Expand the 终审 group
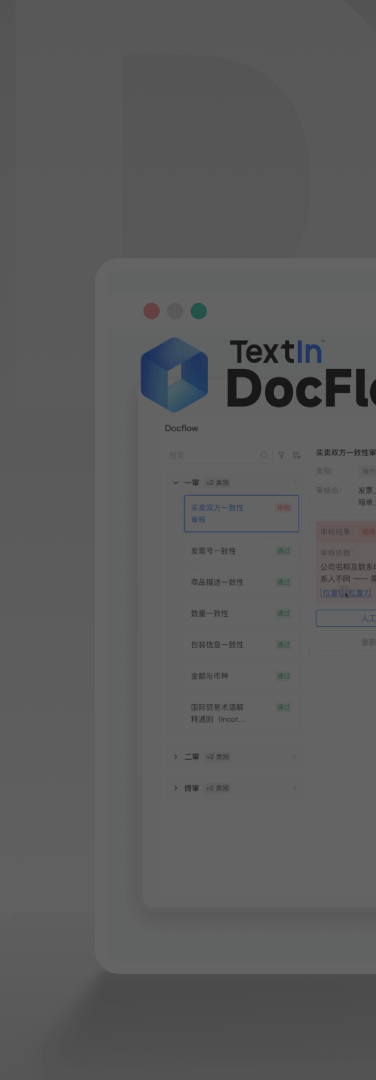The height and width of the screenshot is (1080, 376). point(176,788)
